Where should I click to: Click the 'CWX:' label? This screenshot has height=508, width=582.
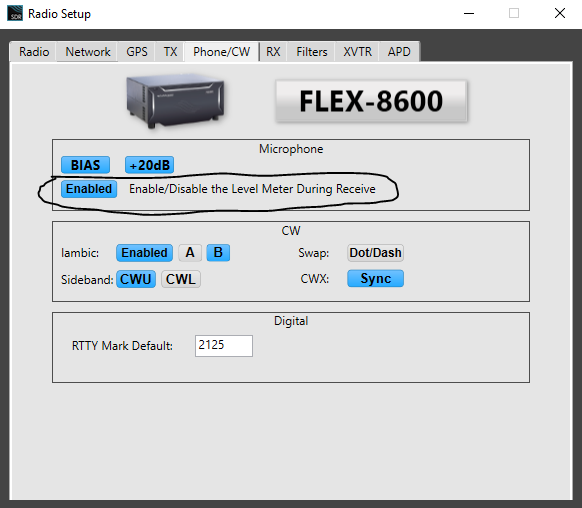click(x=315, y=279)
